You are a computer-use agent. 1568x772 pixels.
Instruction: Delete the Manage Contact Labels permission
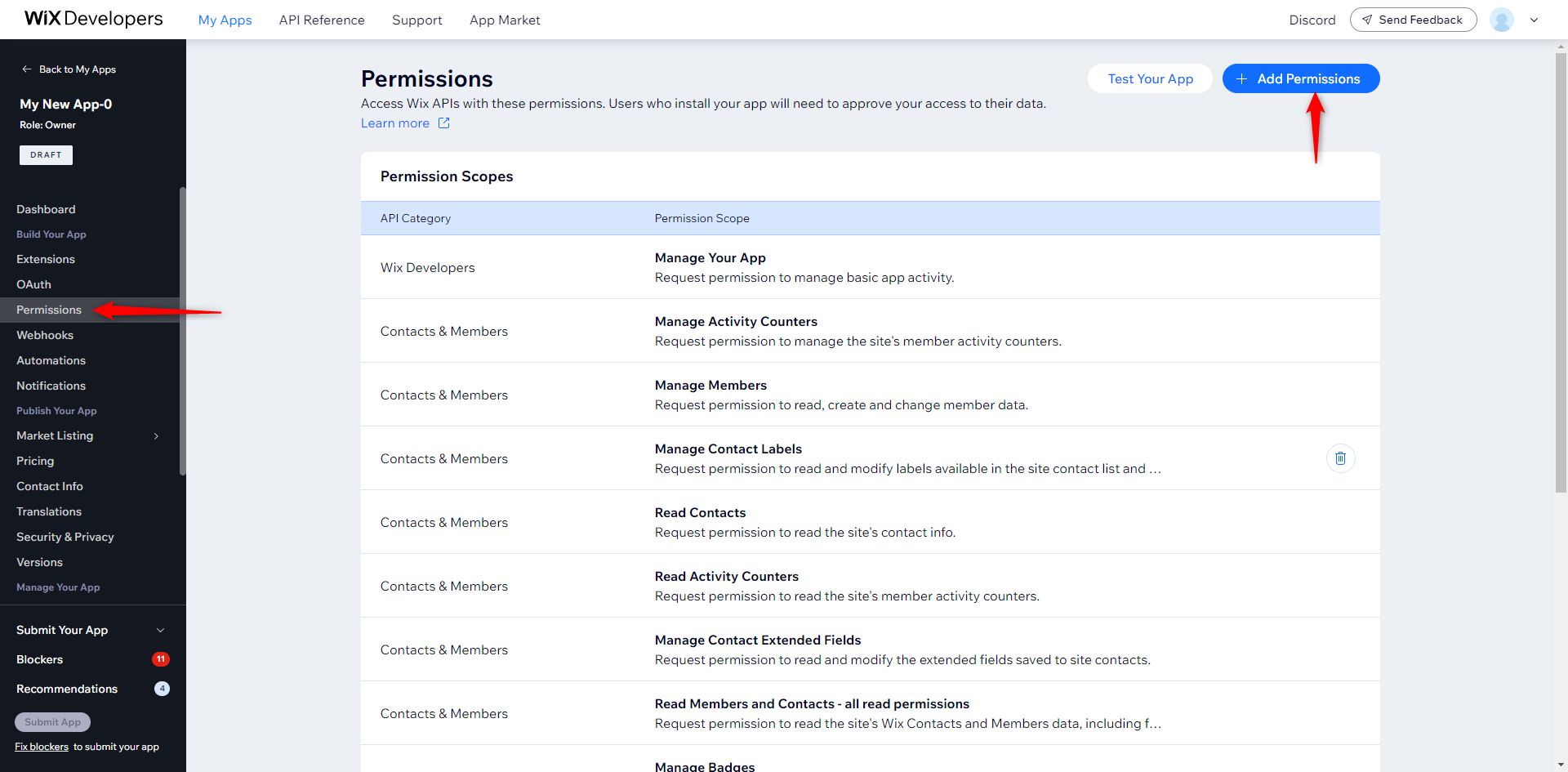pyautogui.click(x=1340, y=458)
